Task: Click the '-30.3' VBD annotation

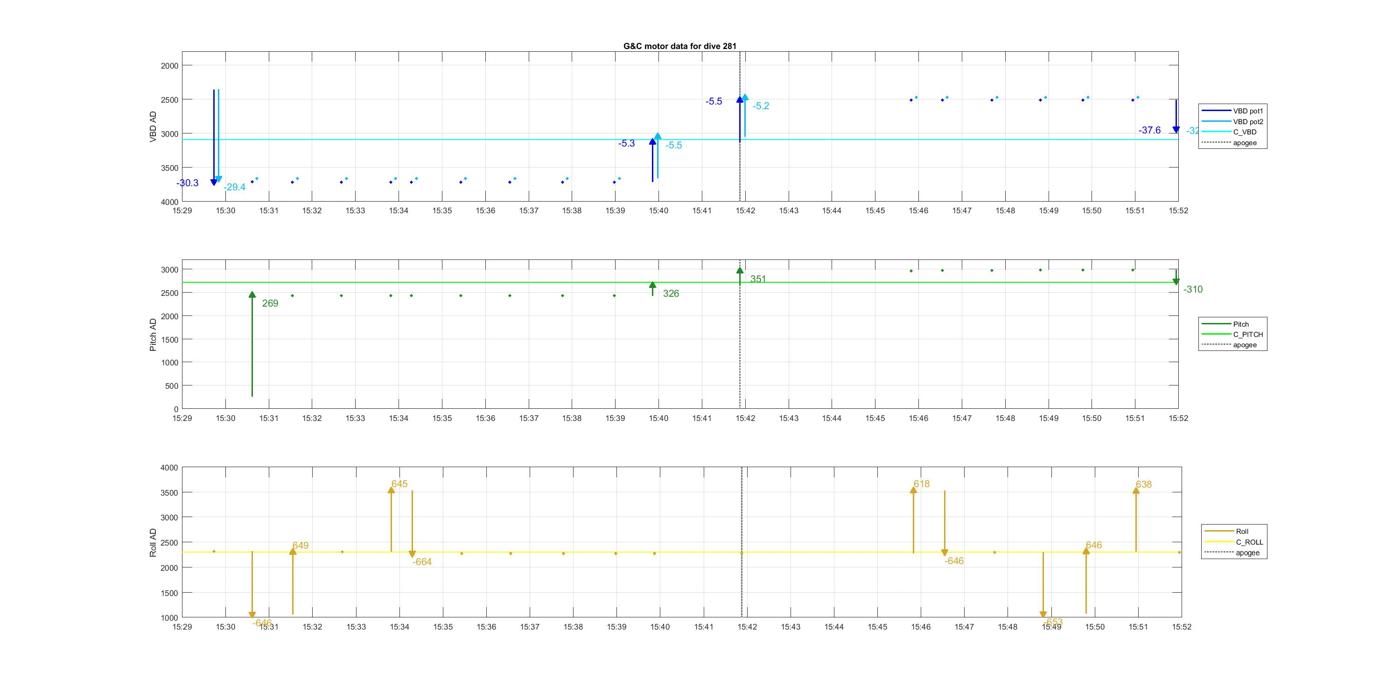Action: click(188, 183)
